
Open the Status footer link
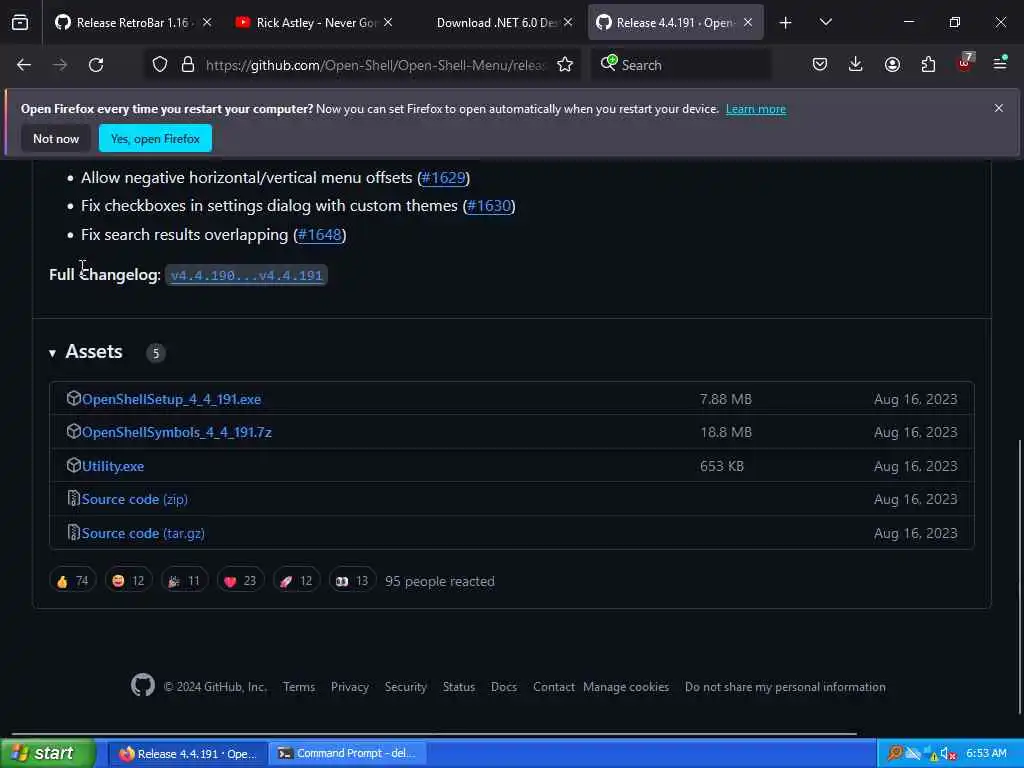click(x=458, y=686)
